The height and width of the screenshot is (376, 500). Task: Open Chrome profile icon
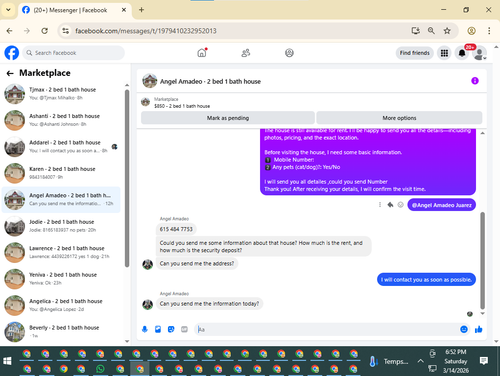(471, 31)
